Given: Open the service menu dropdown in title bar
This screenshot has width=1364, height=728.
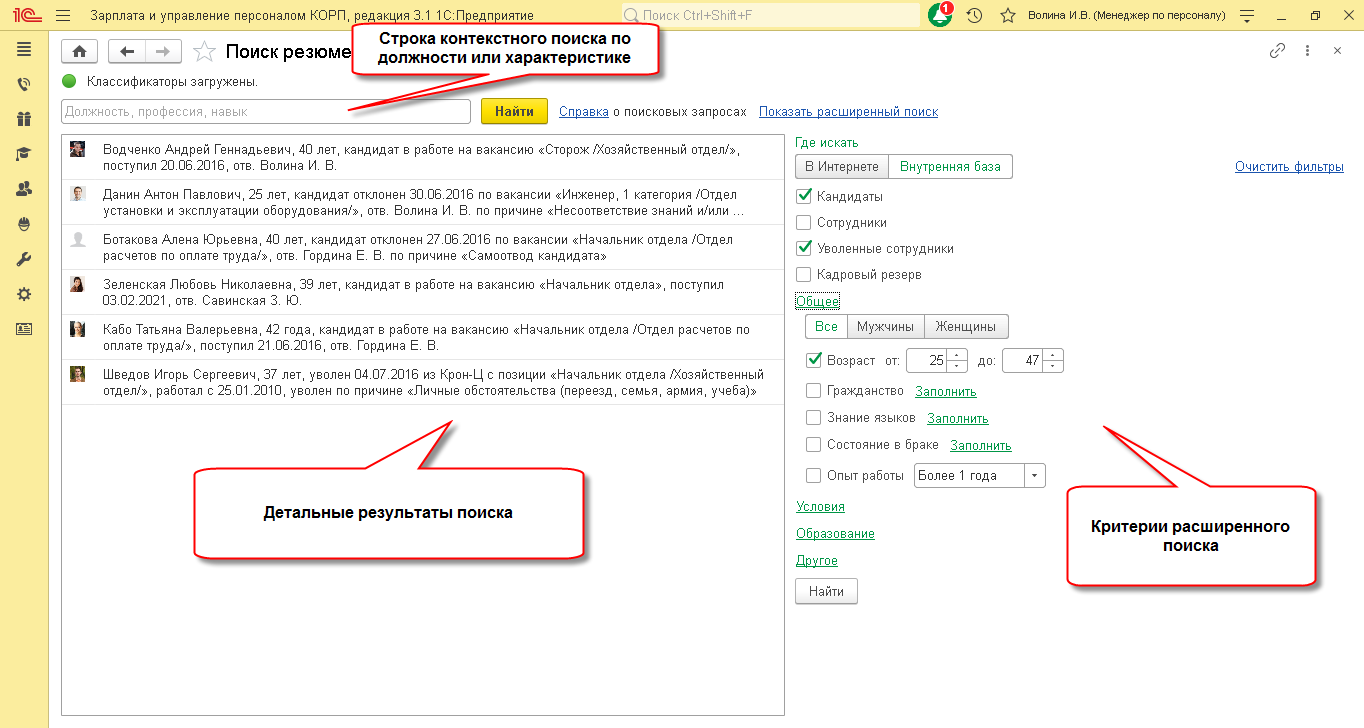Looking at the screenshot, I should [x=1246, y=16].
